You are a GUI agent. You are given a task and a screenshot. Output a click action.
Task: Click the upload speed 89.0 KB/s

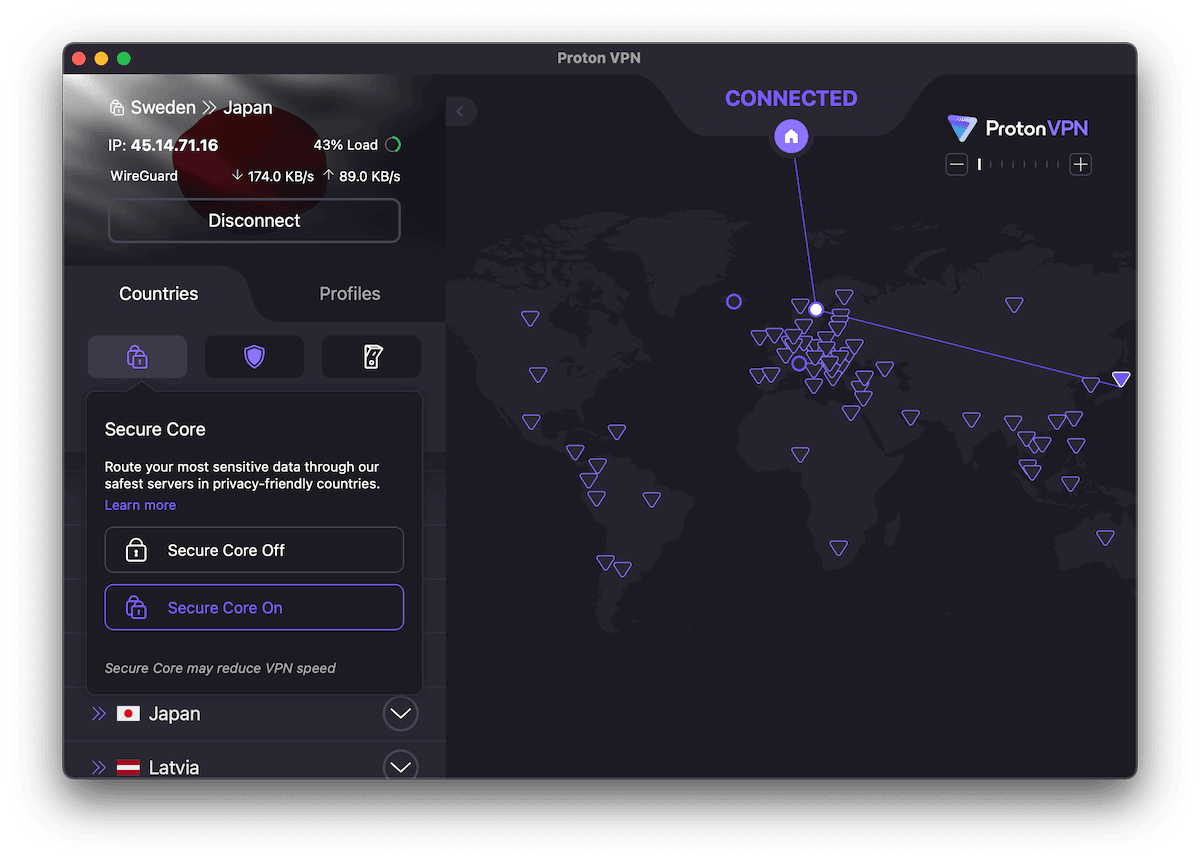361,176
